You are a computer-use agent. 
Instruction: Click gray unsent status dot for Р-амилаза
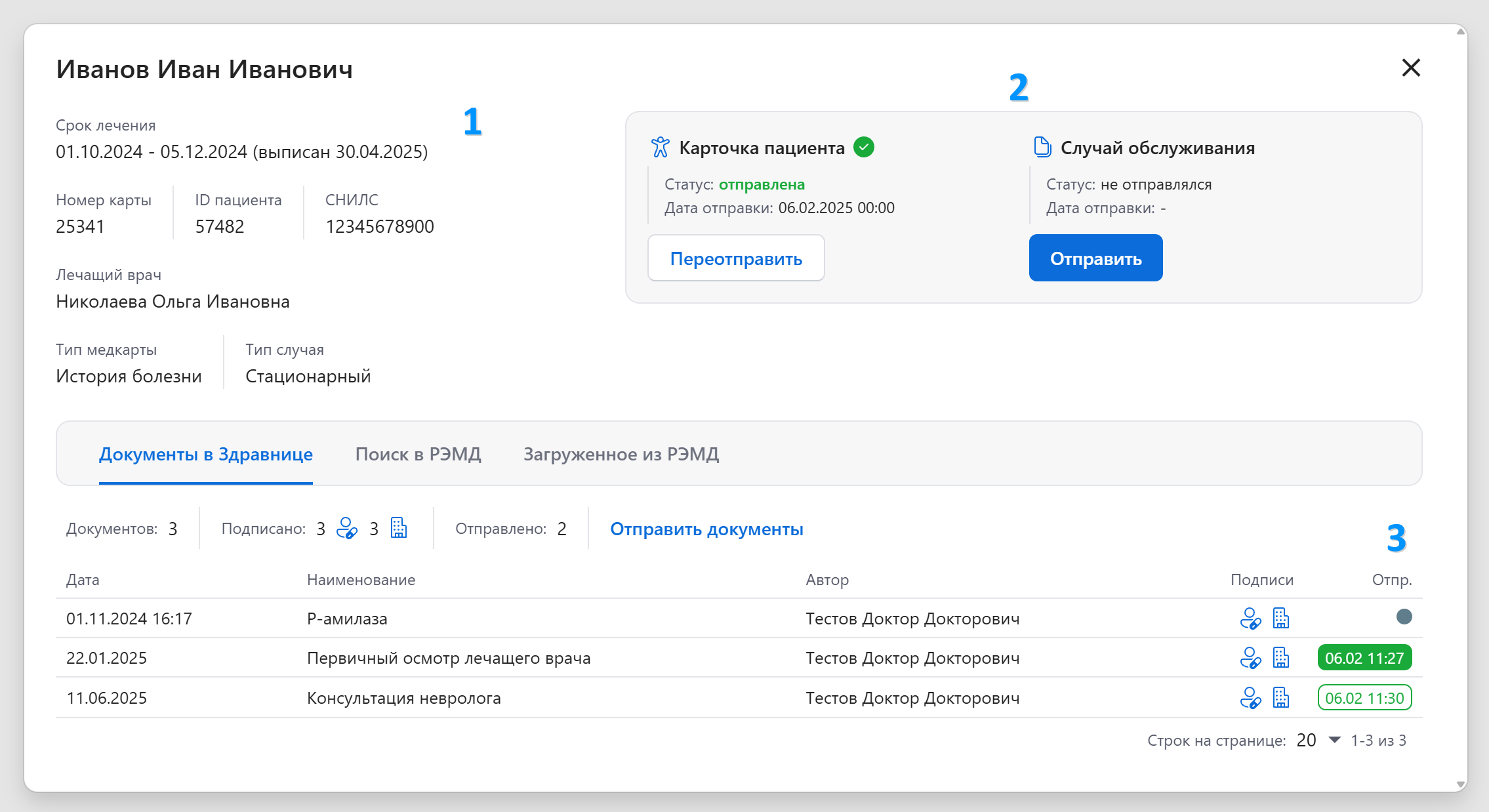tap(1404, 617)
